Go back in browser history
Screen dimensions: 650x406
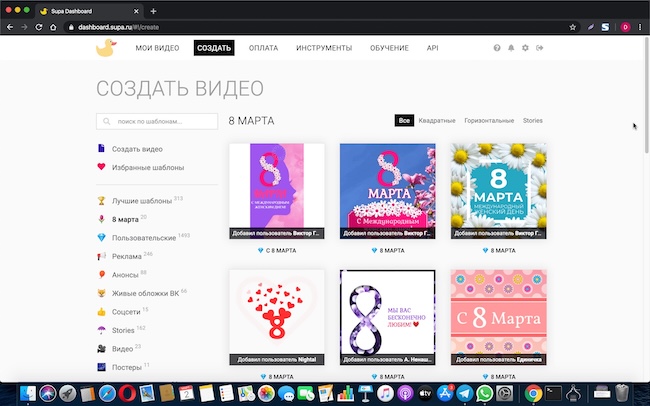tap(10, 27)
